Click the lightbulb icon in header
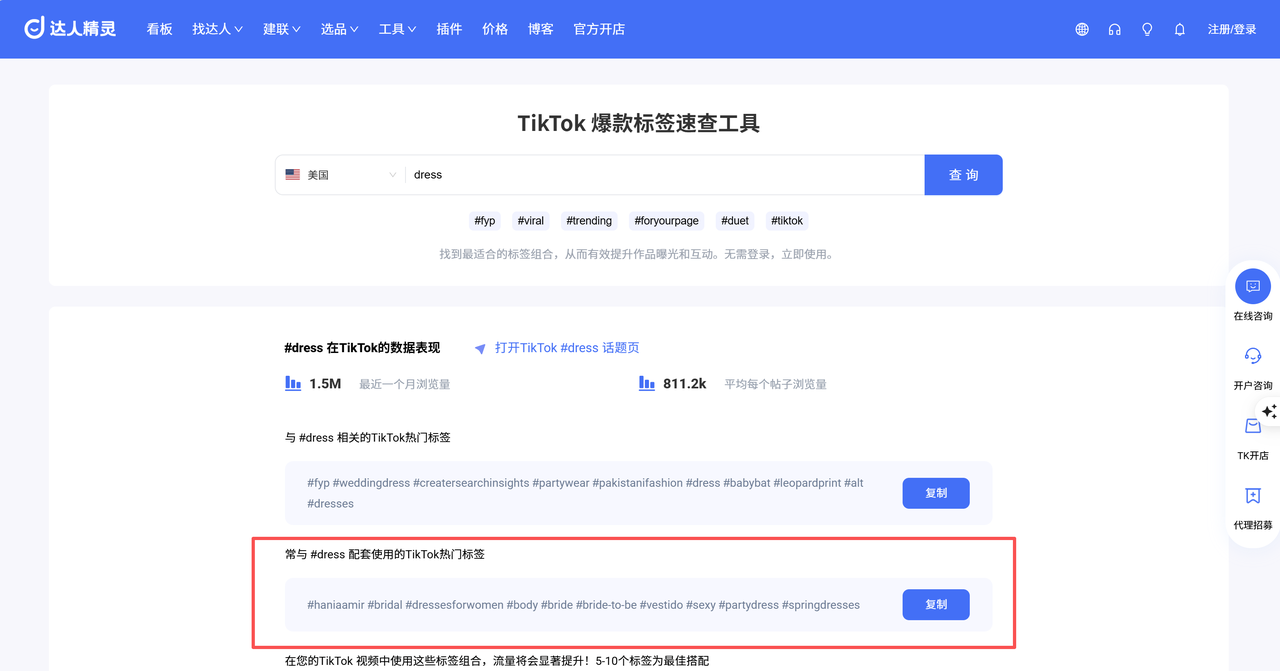Screen dimensions: 1280x671 click(1147, 30)
